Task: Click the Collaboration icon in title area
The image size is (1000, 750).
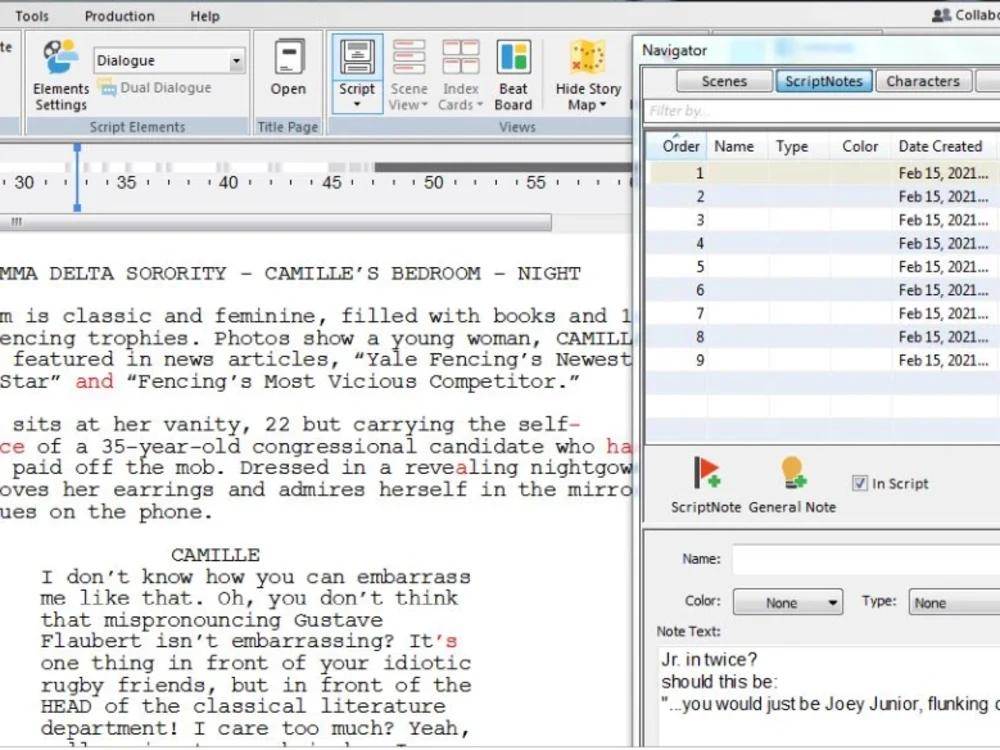Action: [x=941, y=15]
